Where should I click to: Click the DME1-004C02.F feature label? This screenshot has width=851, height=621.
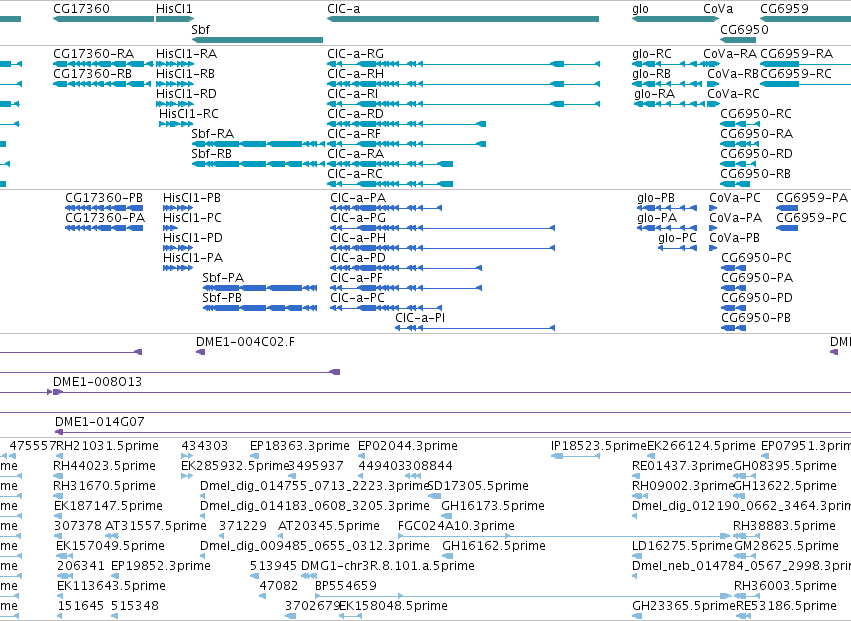245,342
